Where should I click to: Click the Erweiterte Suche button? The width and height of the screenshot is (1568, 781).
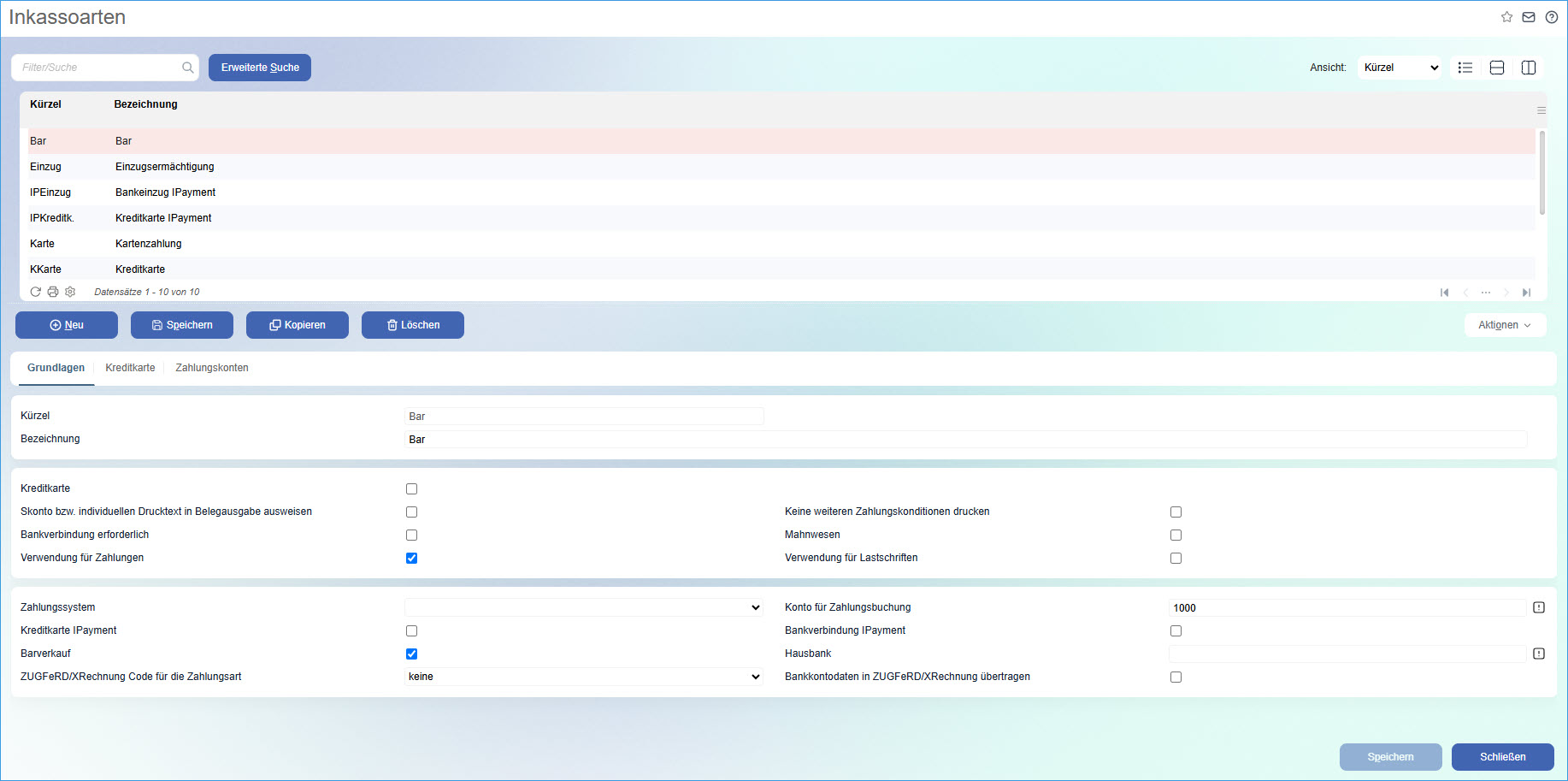(x=260, y=68)
